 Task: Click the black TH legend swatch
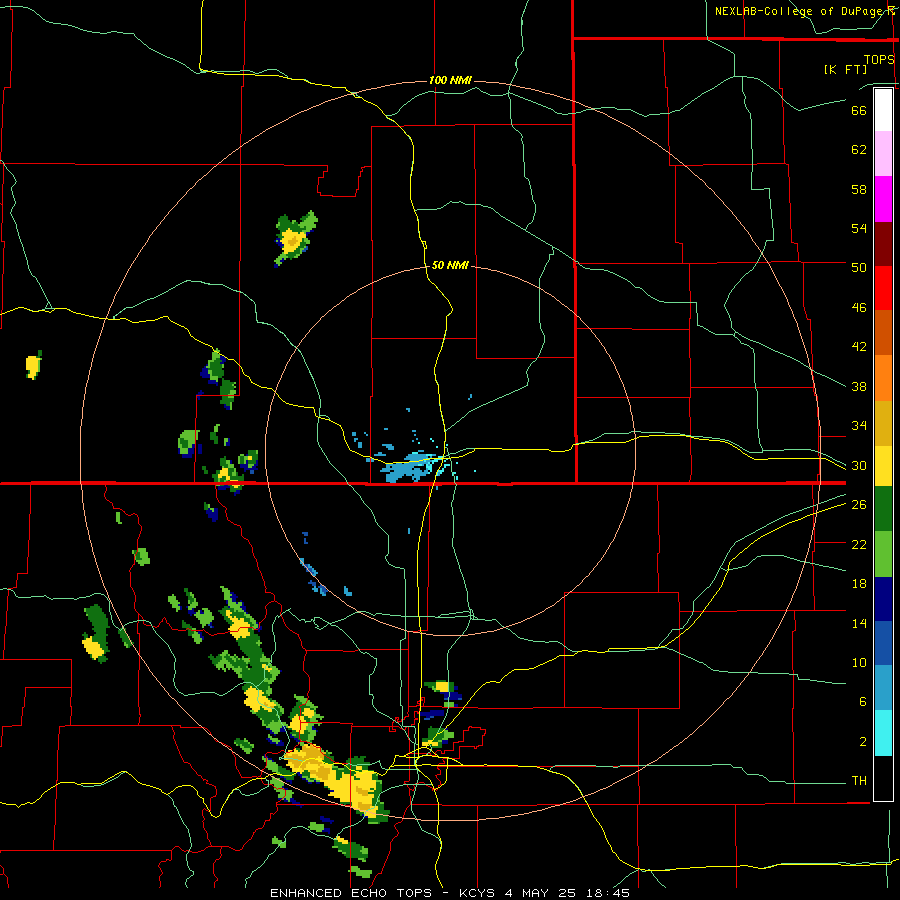883,778
